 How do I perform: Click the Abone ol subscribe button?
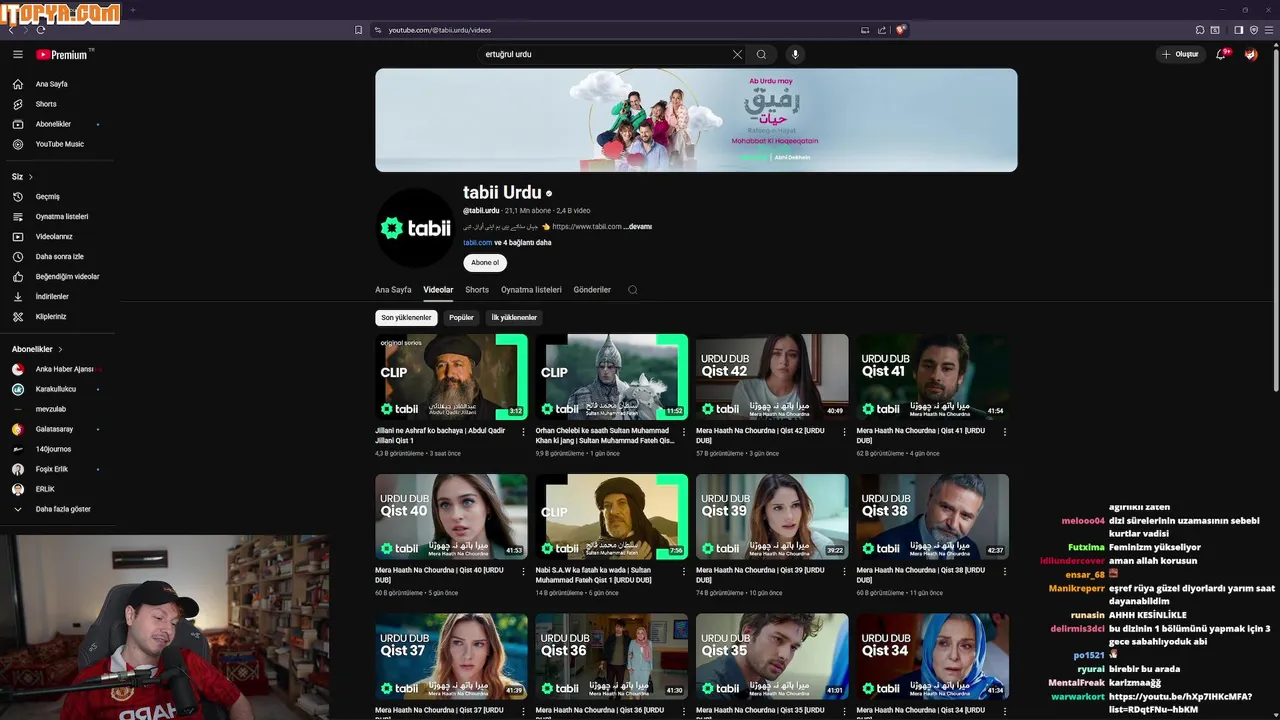coord(485,263)
